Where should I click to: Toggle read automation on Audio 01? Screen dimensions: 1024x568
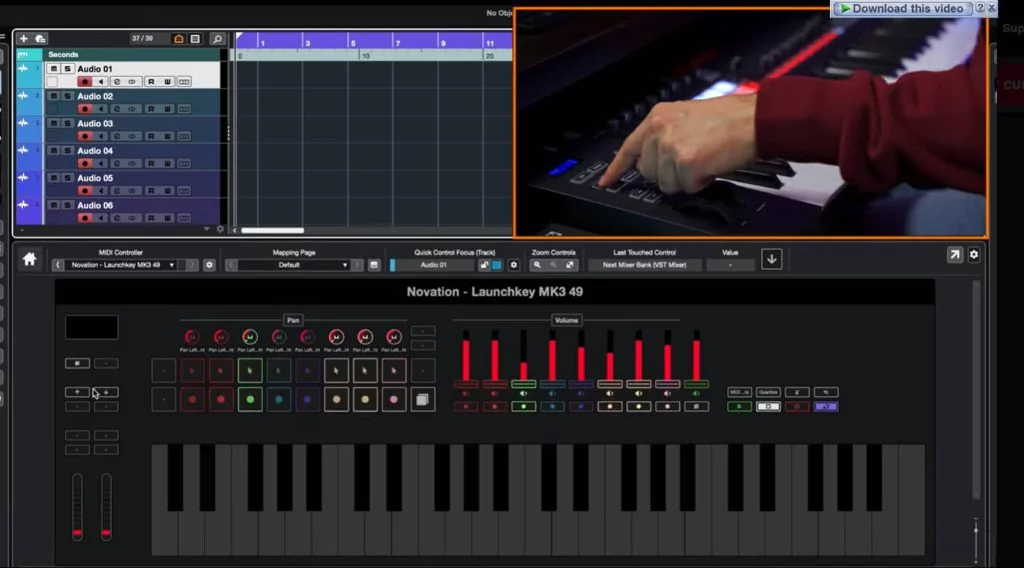click(151, 82)
